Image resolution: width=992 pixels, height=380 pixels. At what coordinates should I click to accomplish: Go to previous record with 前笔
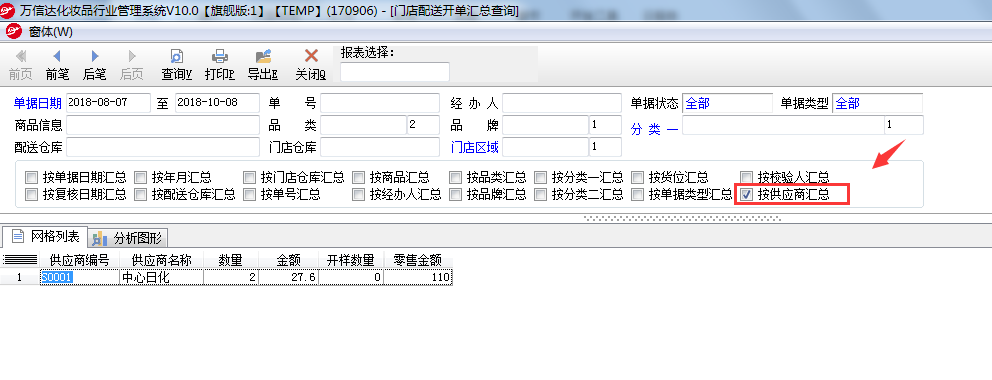click(x=57, y=56)
